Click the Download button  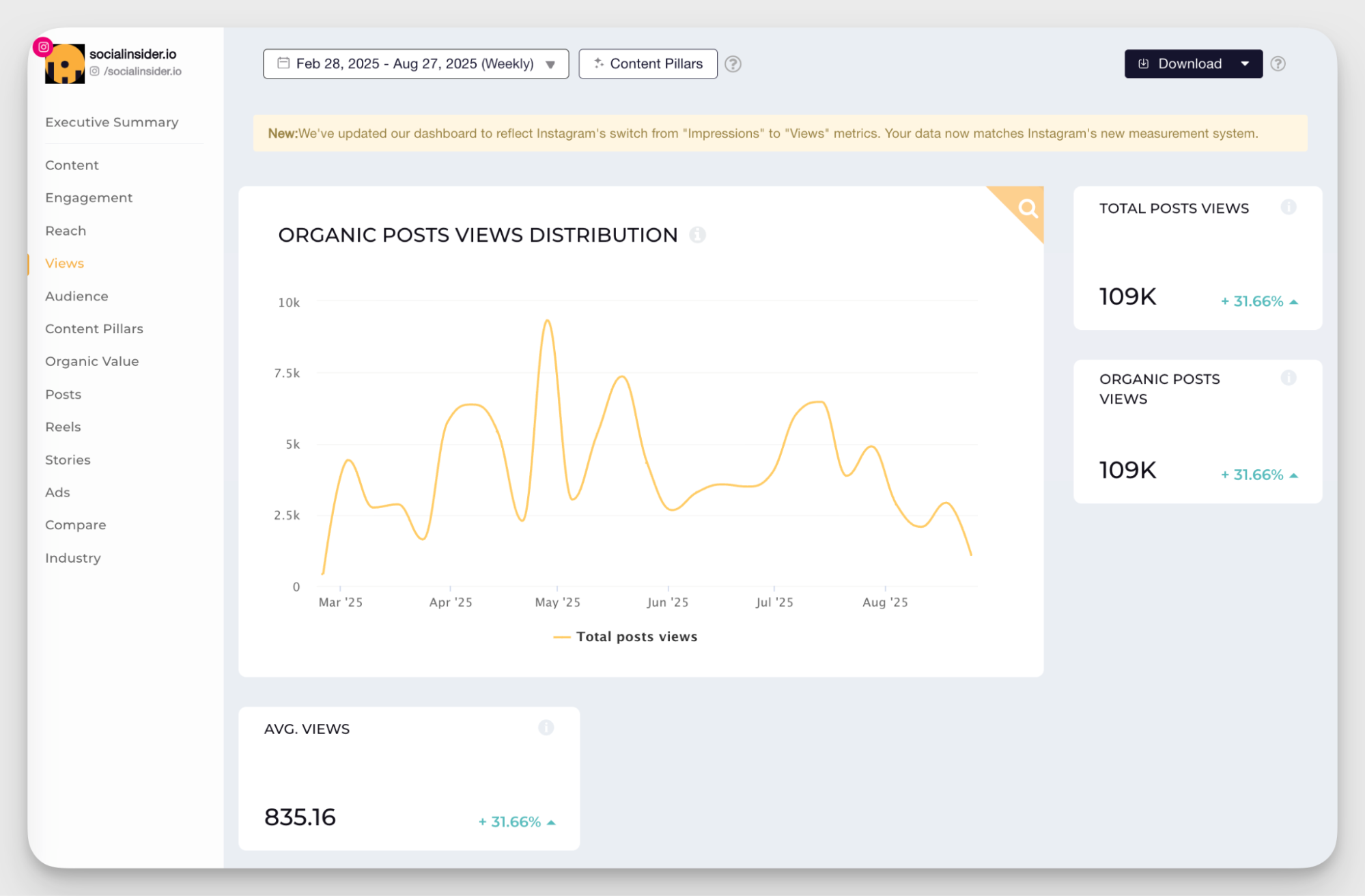(x=1180, y=64)
